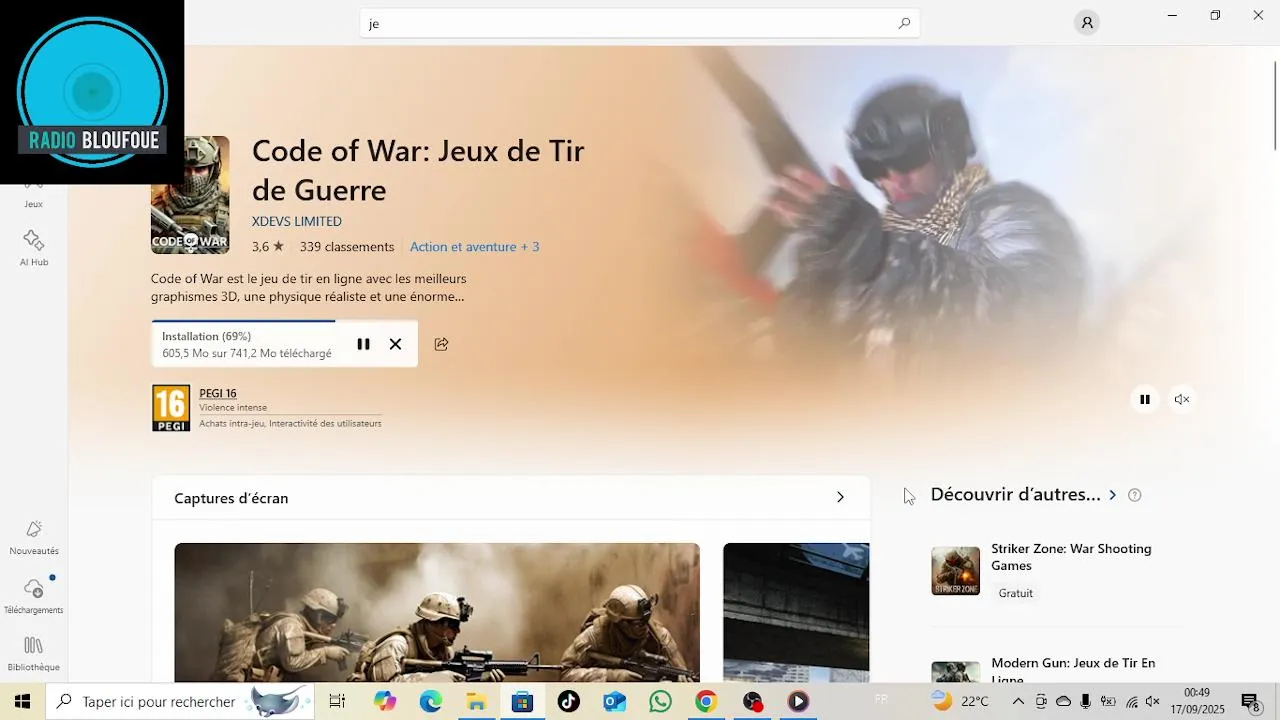Open File Explorer from the taskbar
The image size is (1280, 720).
477,702
